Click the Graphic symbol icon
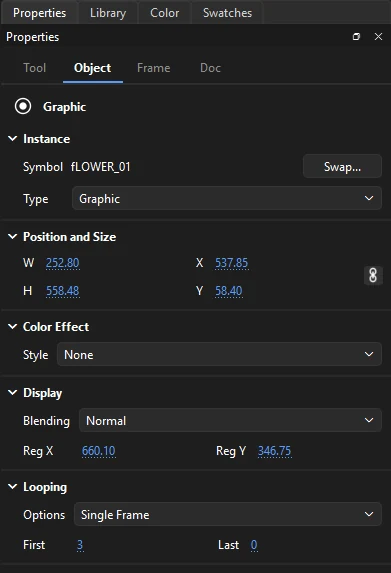 tap(23, 106)
